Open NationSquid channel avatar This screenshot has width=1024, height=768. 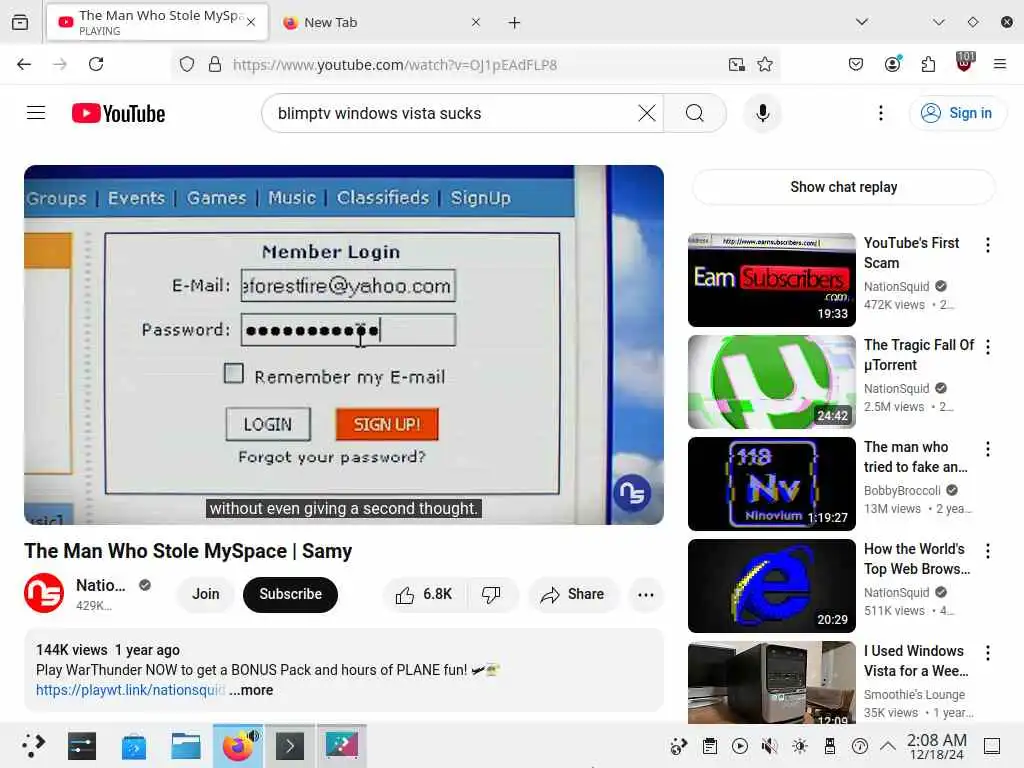coord(44,593)
